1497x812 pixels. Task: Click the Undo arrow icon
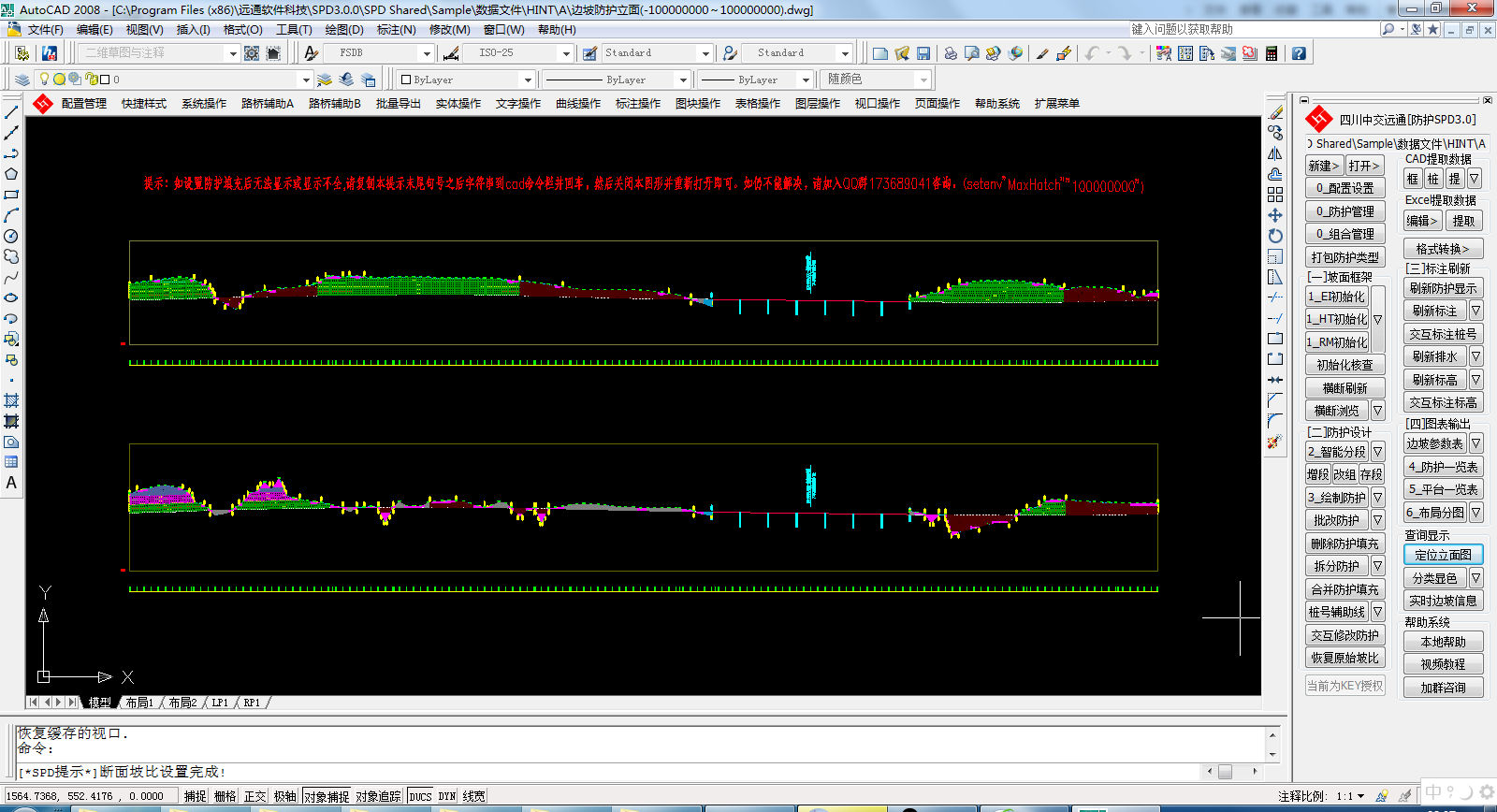pyautogui.click(x=1092, y=53)
